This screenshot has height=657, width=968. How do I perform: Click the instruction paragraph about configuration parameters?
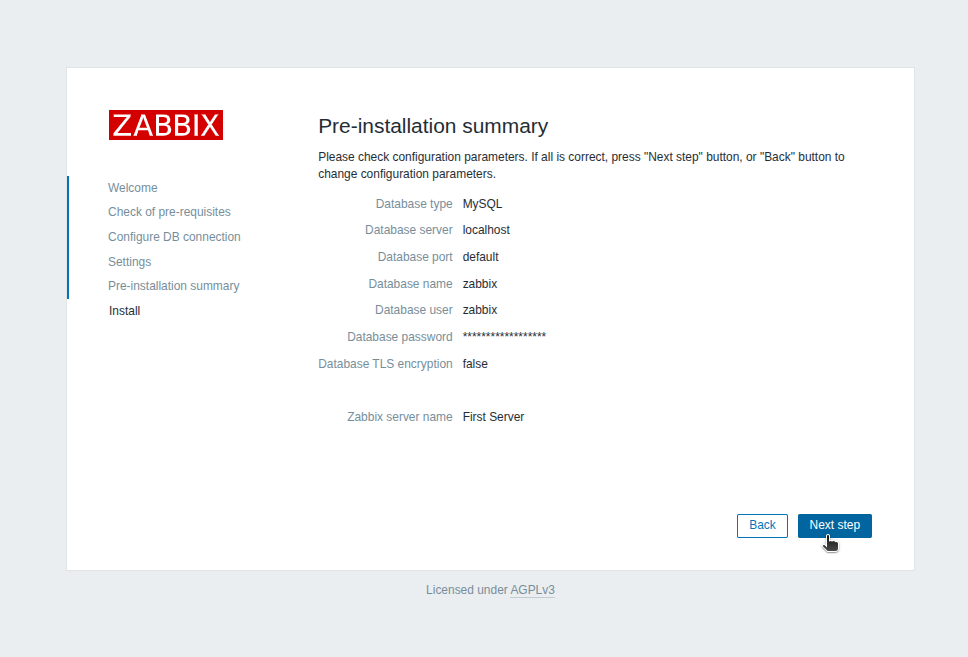(581, 165)
